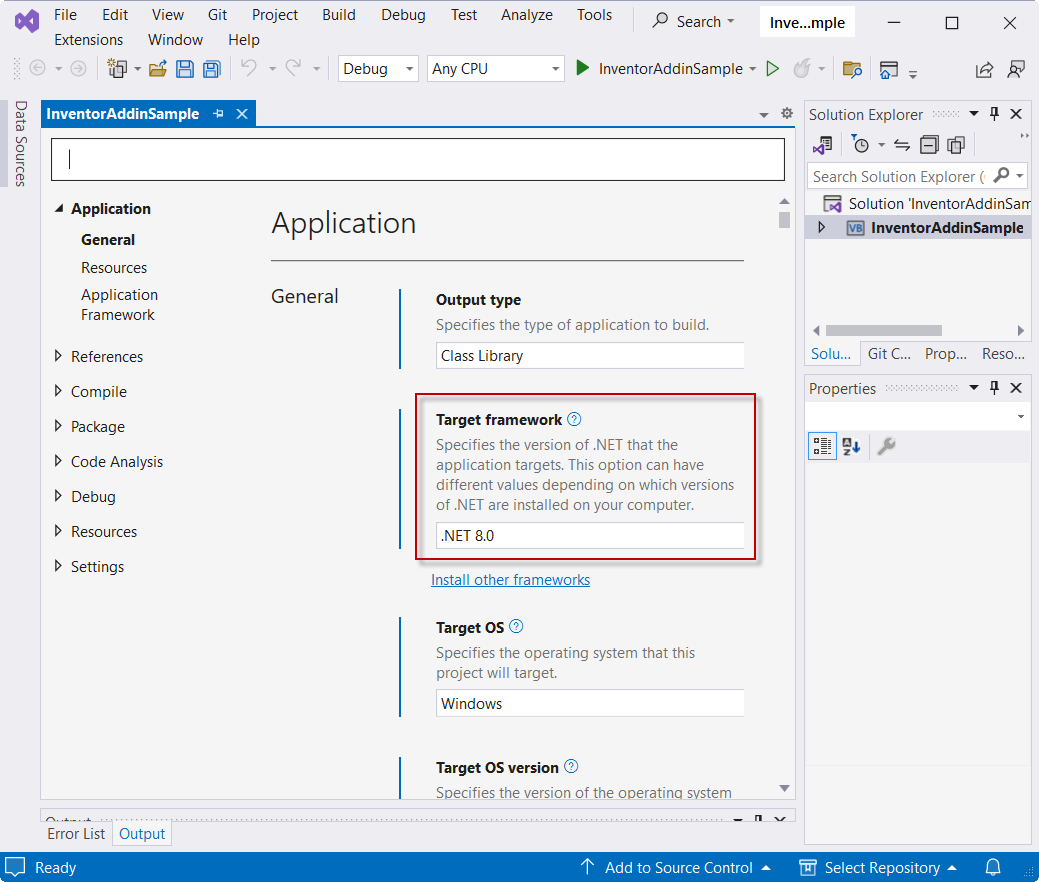The width and height of the screenshot is (1039, 882).
Task: Switch to the Error List tab
Action: (76, 834)
